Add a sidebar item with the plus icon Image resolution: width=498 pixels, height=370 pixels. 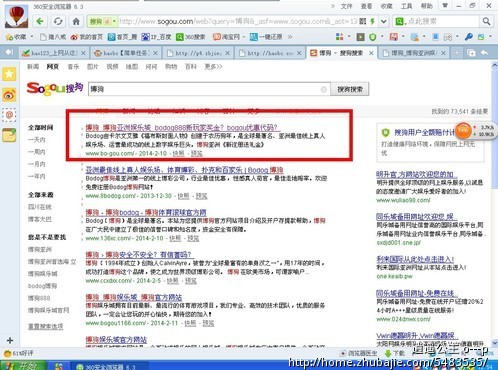pyautogui.click(x=10, y=340)
